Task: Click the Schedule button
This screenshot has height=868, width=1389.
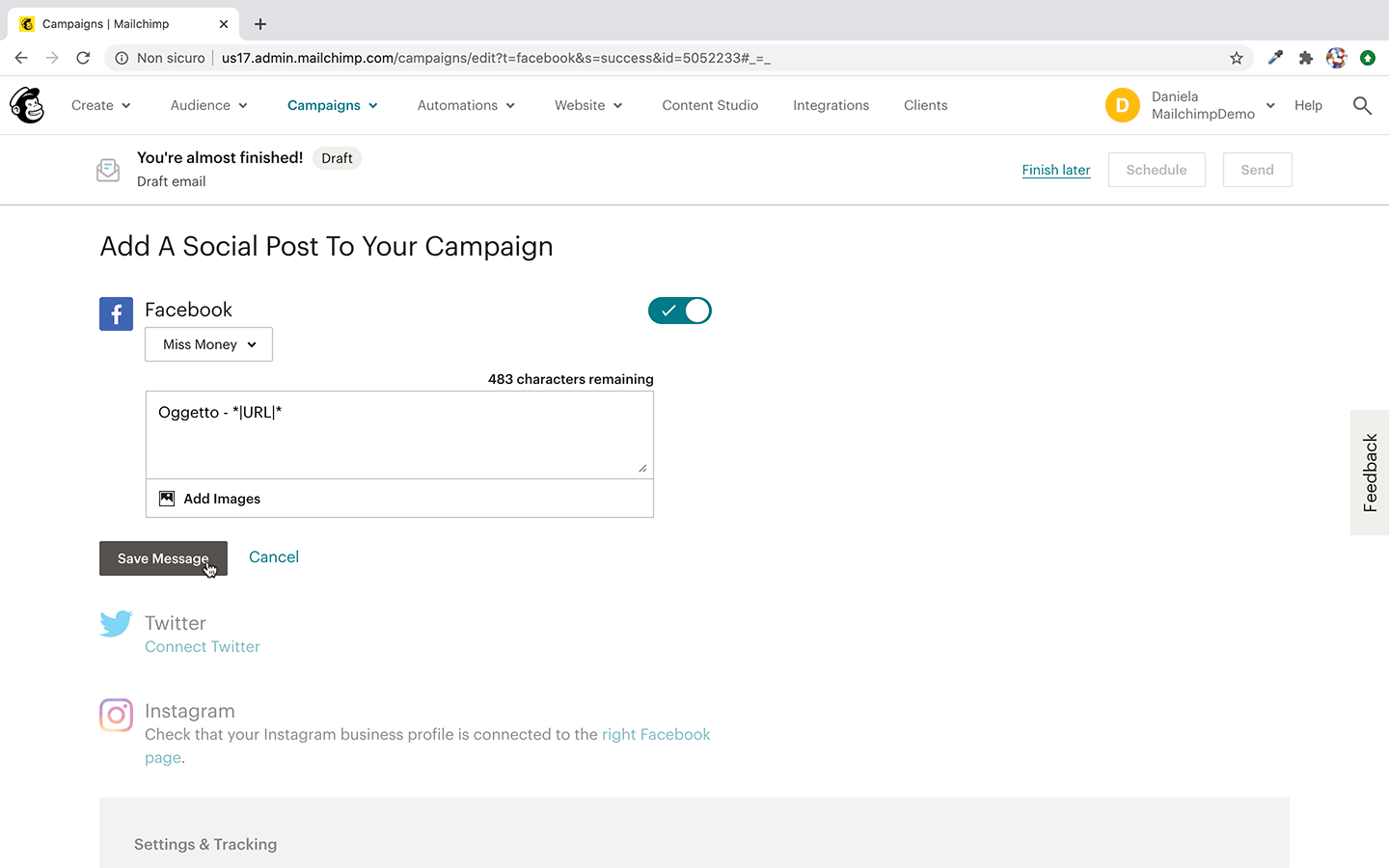Action: 1157,170
